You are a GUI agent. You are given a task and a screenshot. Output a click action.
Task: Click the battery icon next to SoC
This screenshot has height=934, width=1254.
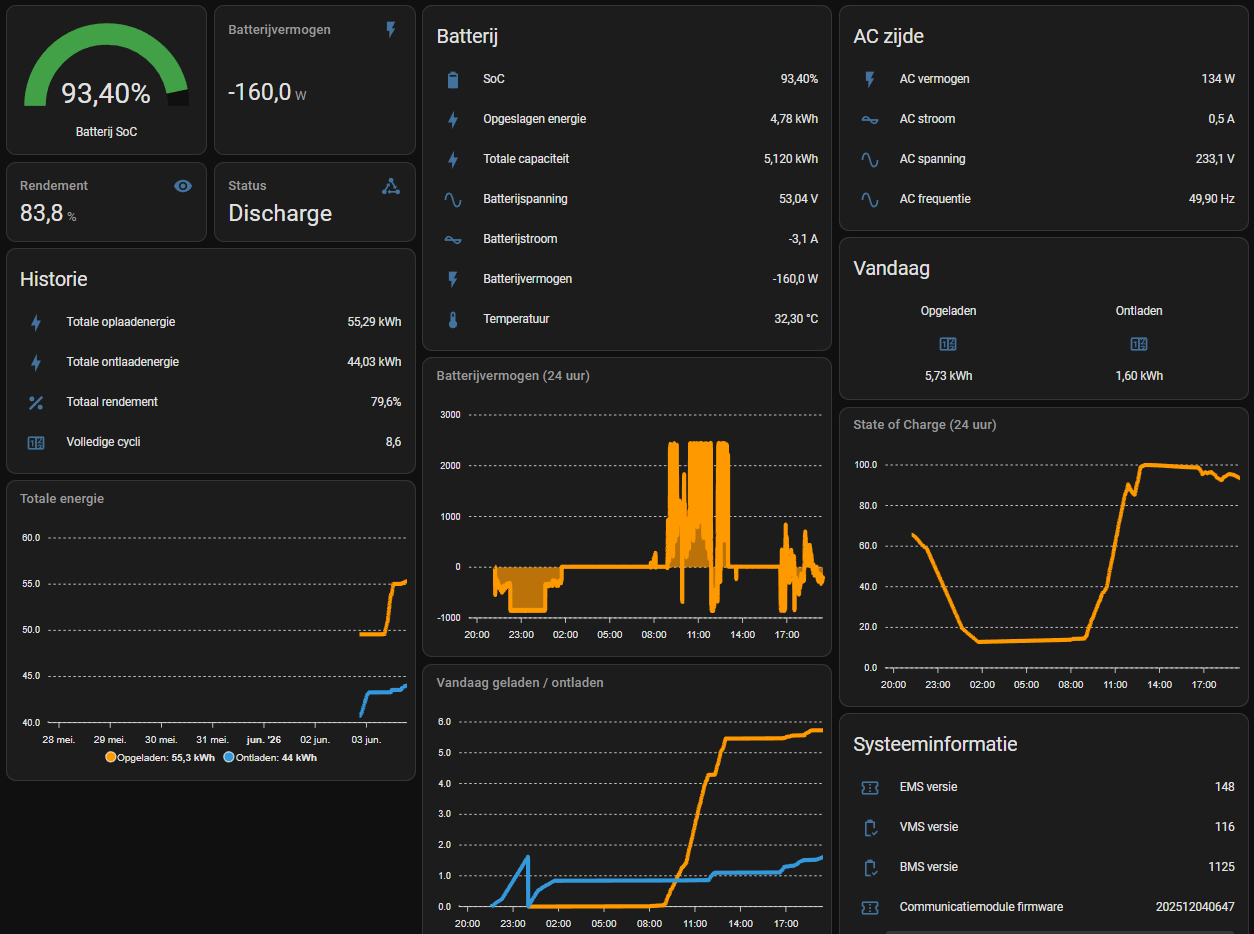tap(453, 79)
